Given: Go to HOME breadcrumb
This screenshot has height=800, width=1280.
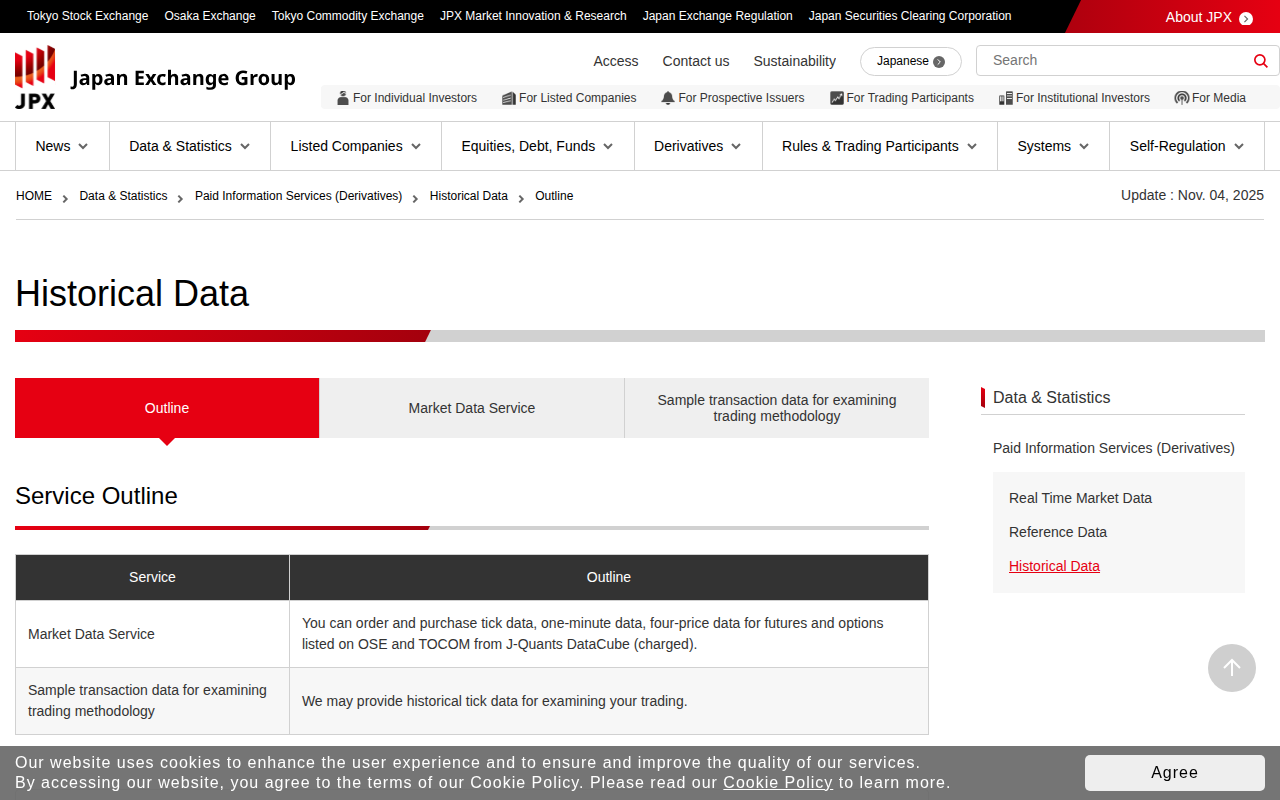Looking at the screenshot, I should [34, 196].
